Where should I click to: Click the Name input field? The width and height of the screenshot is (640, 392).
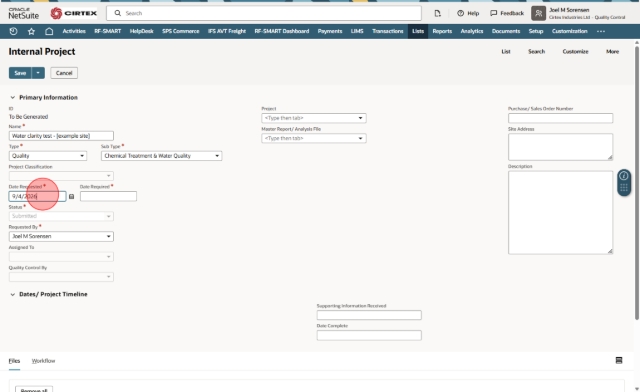coord(61,136)
